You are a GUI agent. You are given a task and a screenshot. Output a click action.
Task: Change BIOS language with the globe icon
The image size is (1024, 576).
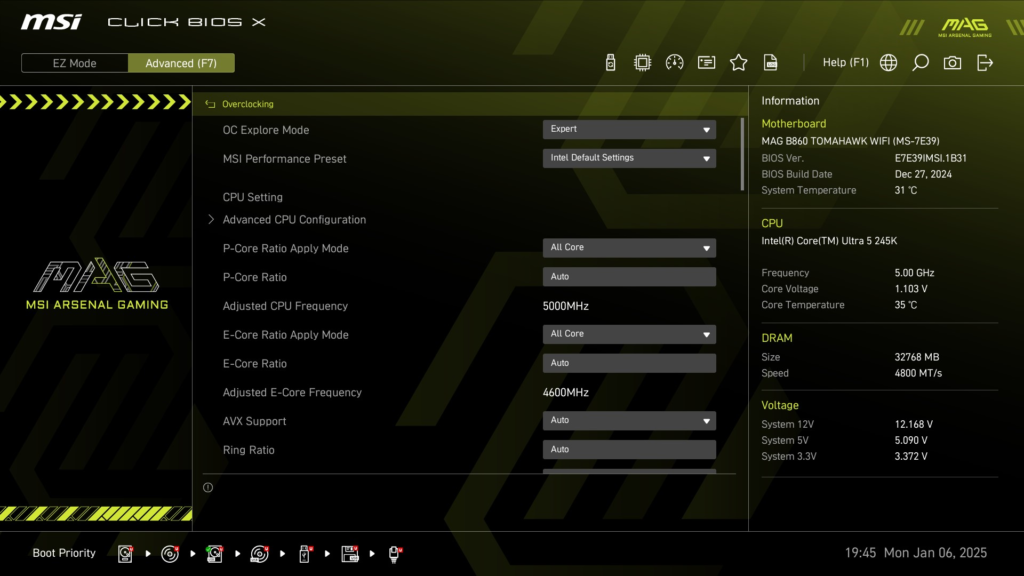[887, 62]
